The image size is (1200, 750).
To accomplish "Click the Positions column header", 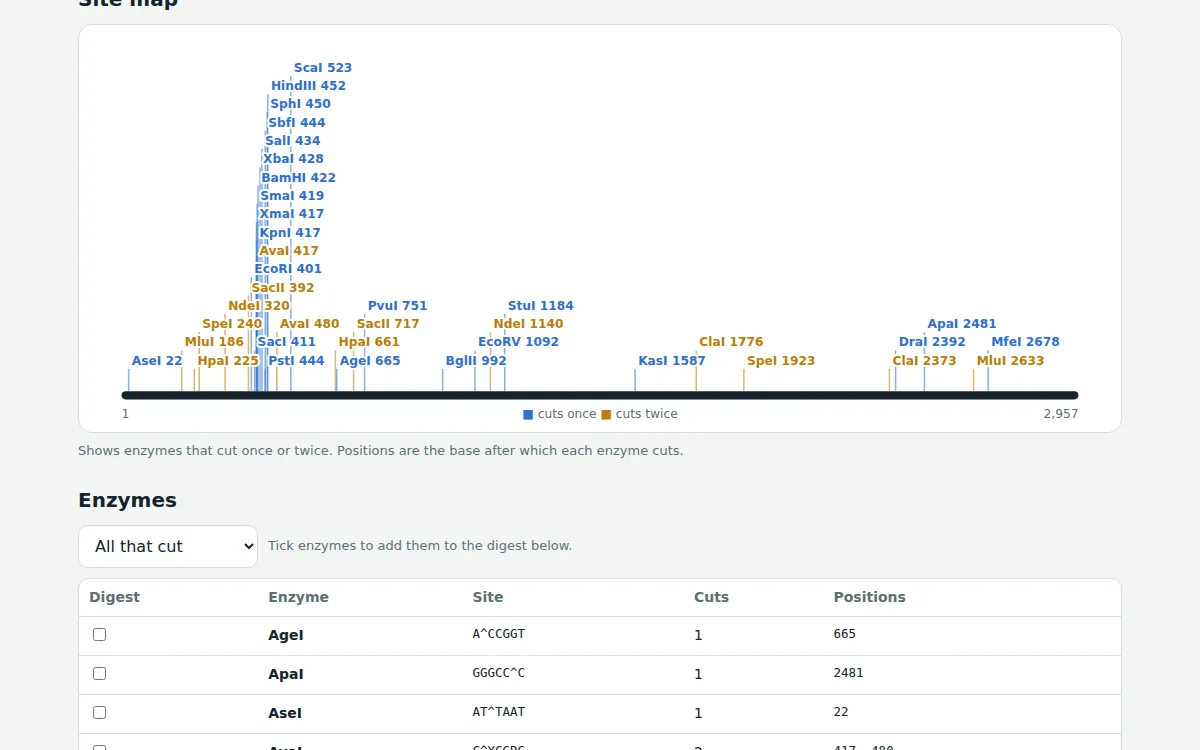I will 870,597.
